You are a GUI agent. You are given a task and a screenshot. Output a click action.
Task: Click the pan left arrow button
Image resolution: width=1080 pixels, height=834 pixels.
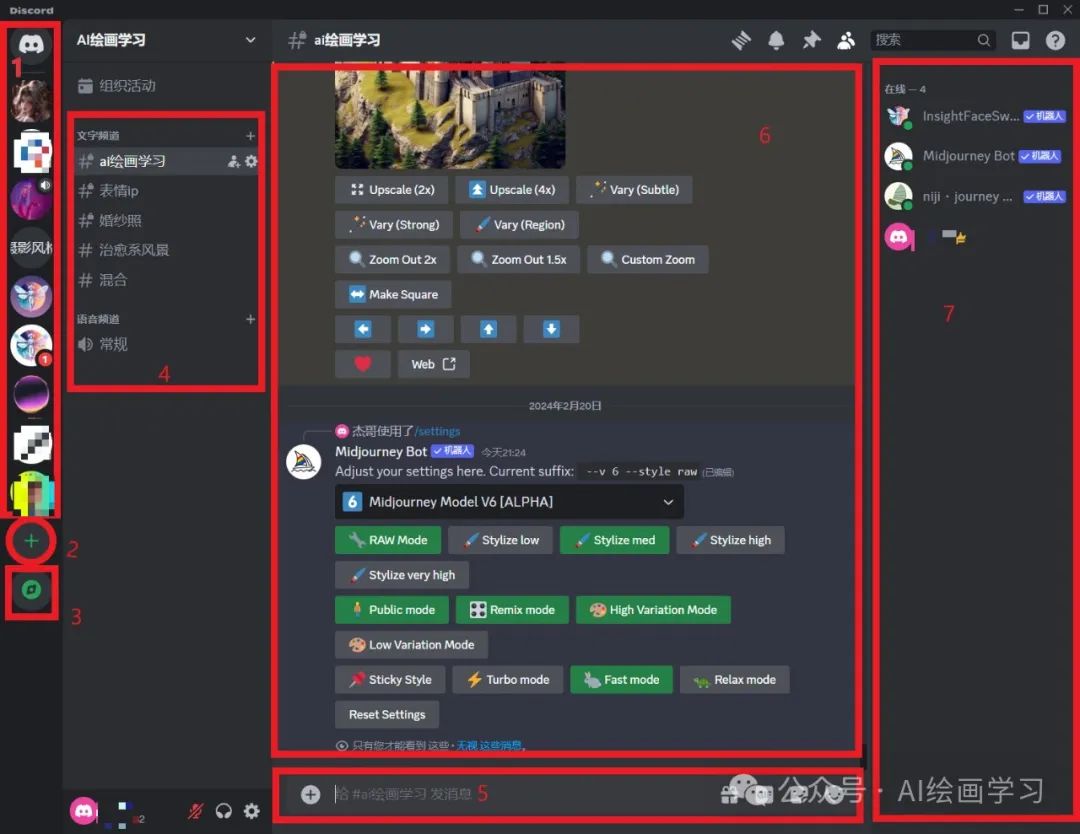(363, 329)
